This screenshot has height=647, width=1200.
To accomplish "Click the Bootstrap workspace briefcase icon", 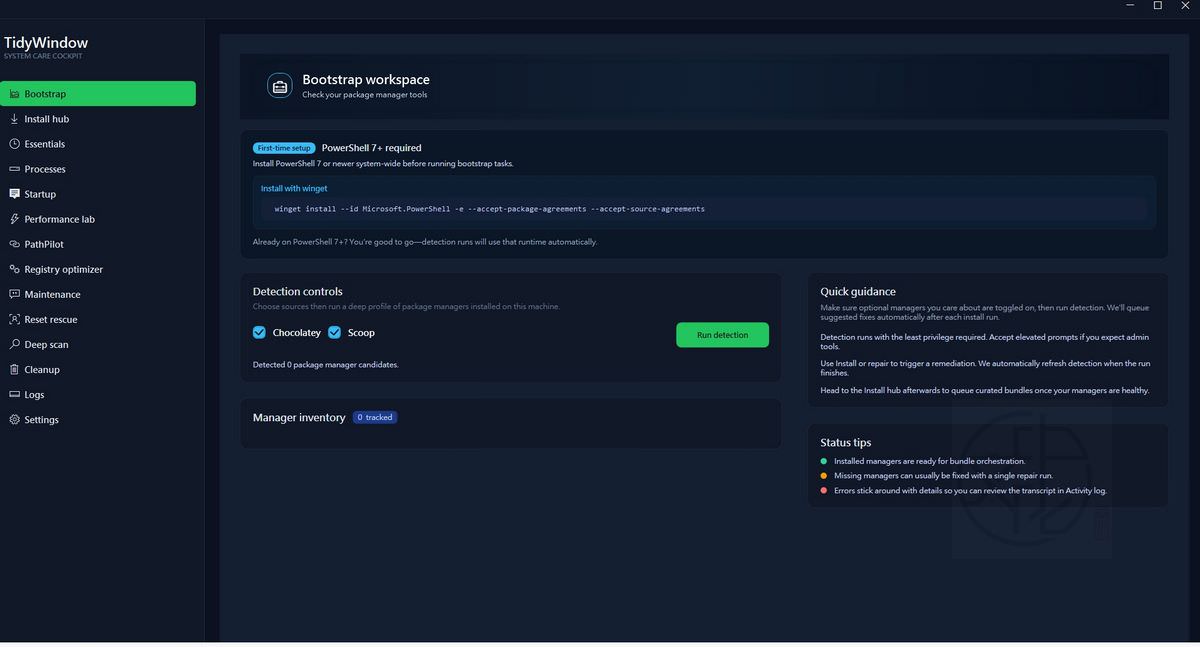I will click(280, 87).
